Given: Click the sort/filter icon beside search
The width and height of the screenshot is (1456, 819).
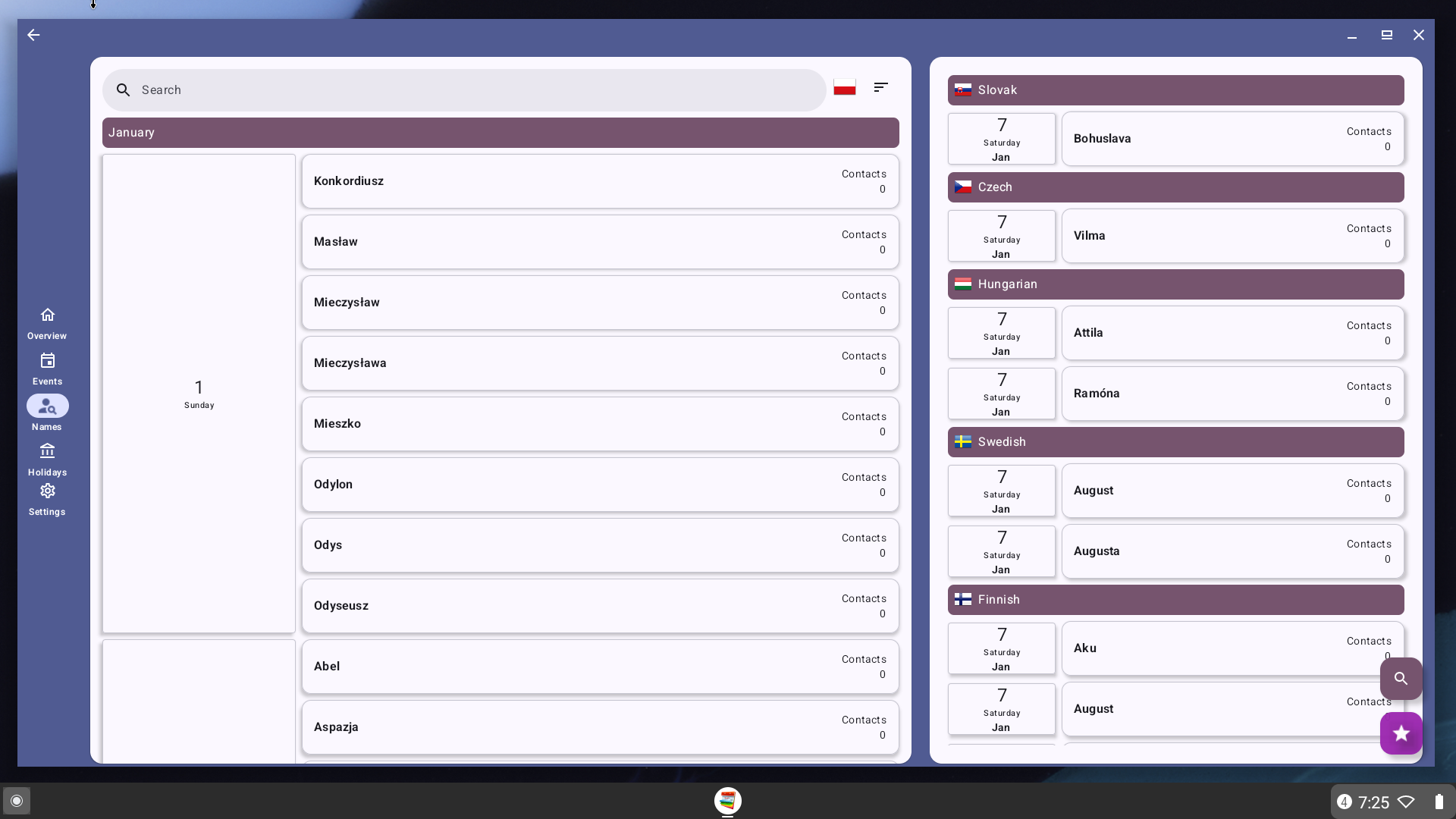Looking at the screenshot, I should tap(880, 88).
